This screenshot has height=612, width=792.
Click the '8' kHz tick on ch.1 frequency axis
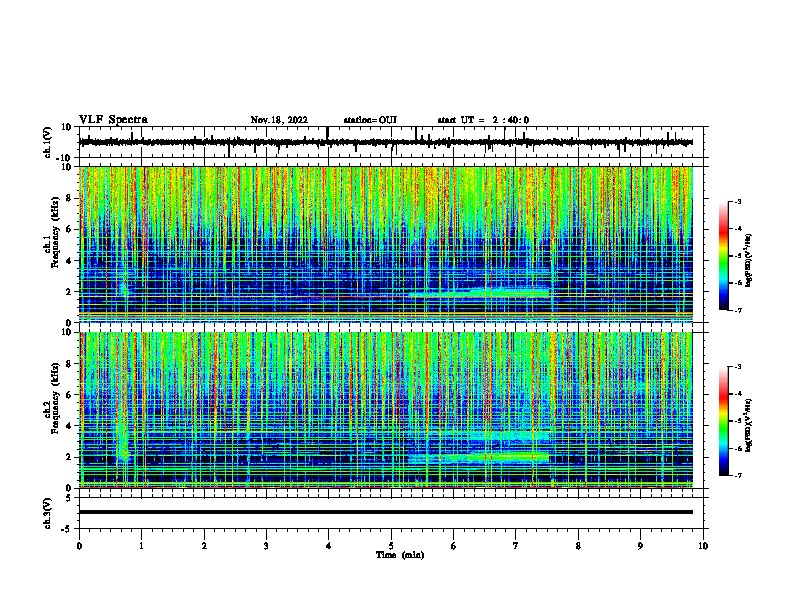coord(69,198)
